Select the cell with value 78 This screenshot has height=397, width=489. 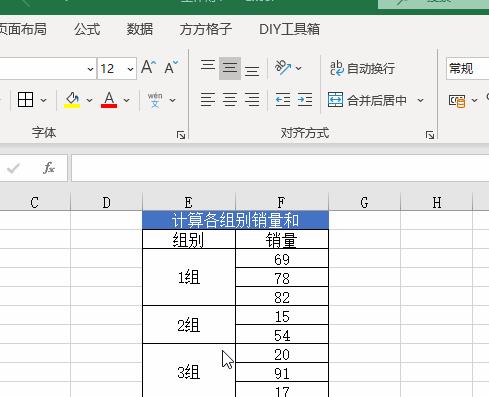pos(282,278)
